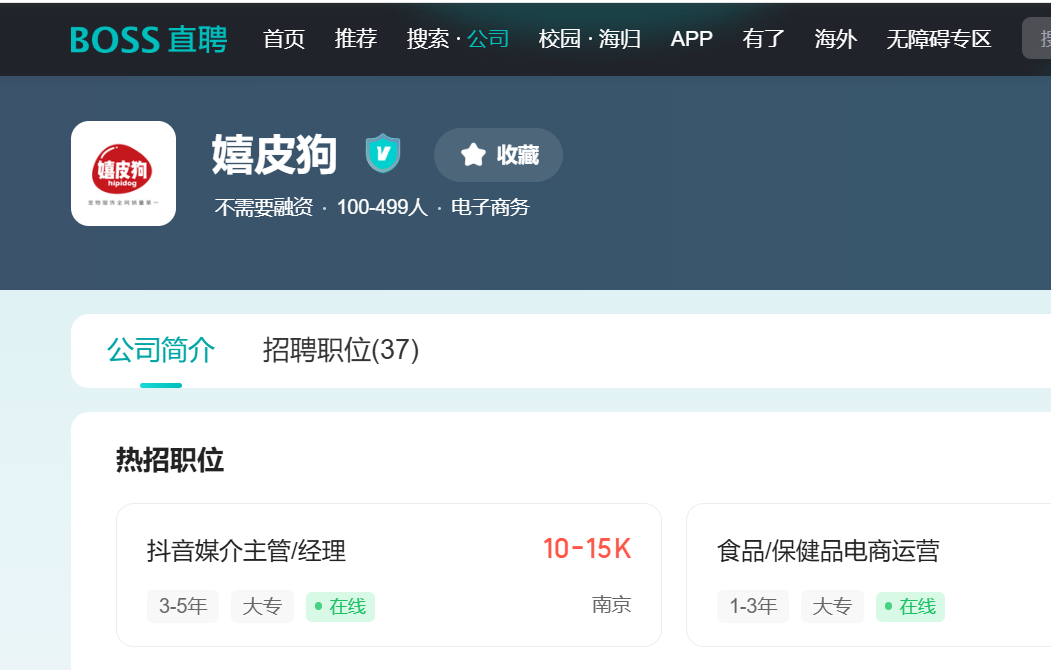The width and height of the screenshot is (1051, 670).
Task: Click the 不需要融资 funding status text
Action: pos(263,207)
